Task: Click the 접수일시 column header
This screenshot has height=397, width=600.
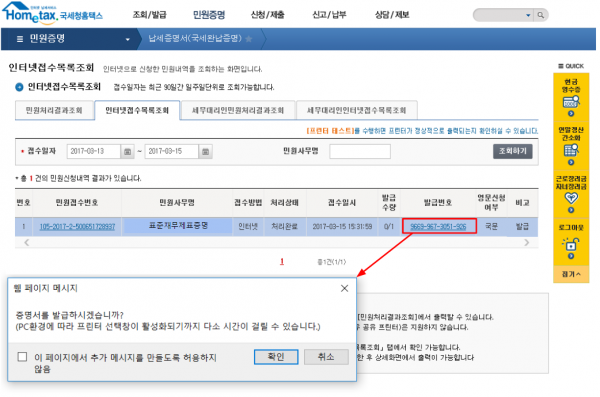Action: (x=342, y=203)
